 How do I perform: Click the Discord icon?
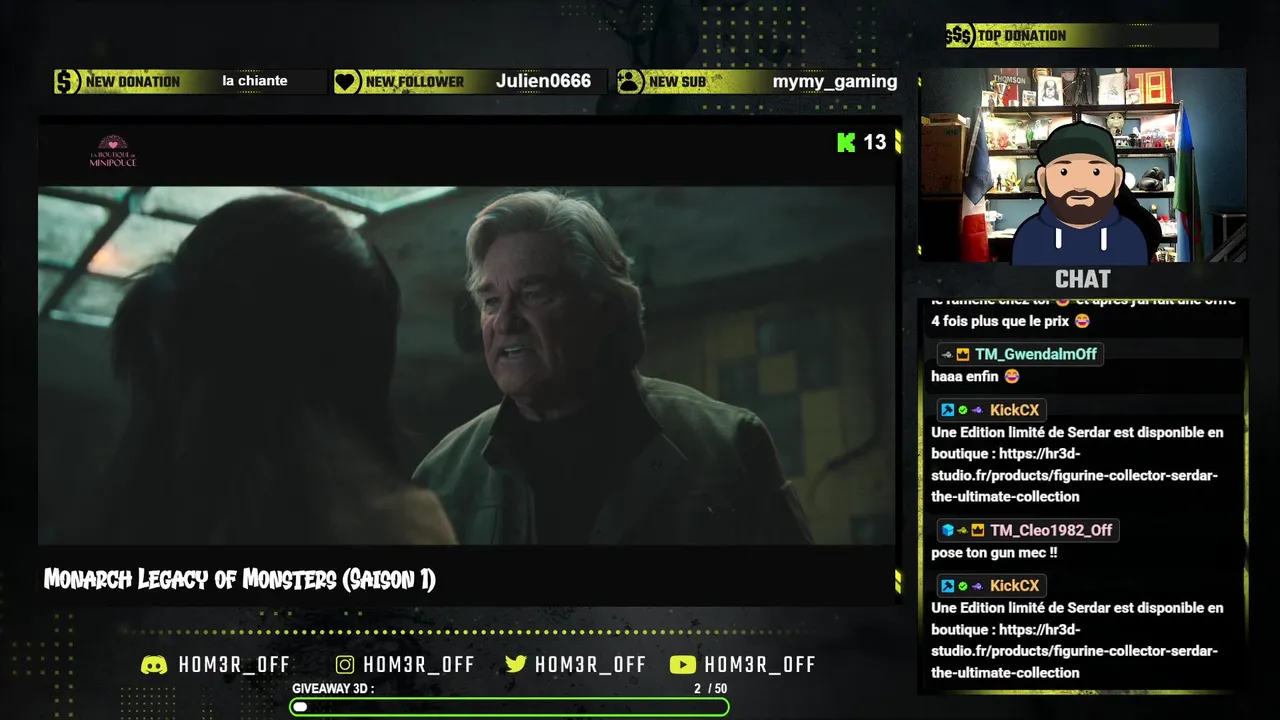click(154, 665)
